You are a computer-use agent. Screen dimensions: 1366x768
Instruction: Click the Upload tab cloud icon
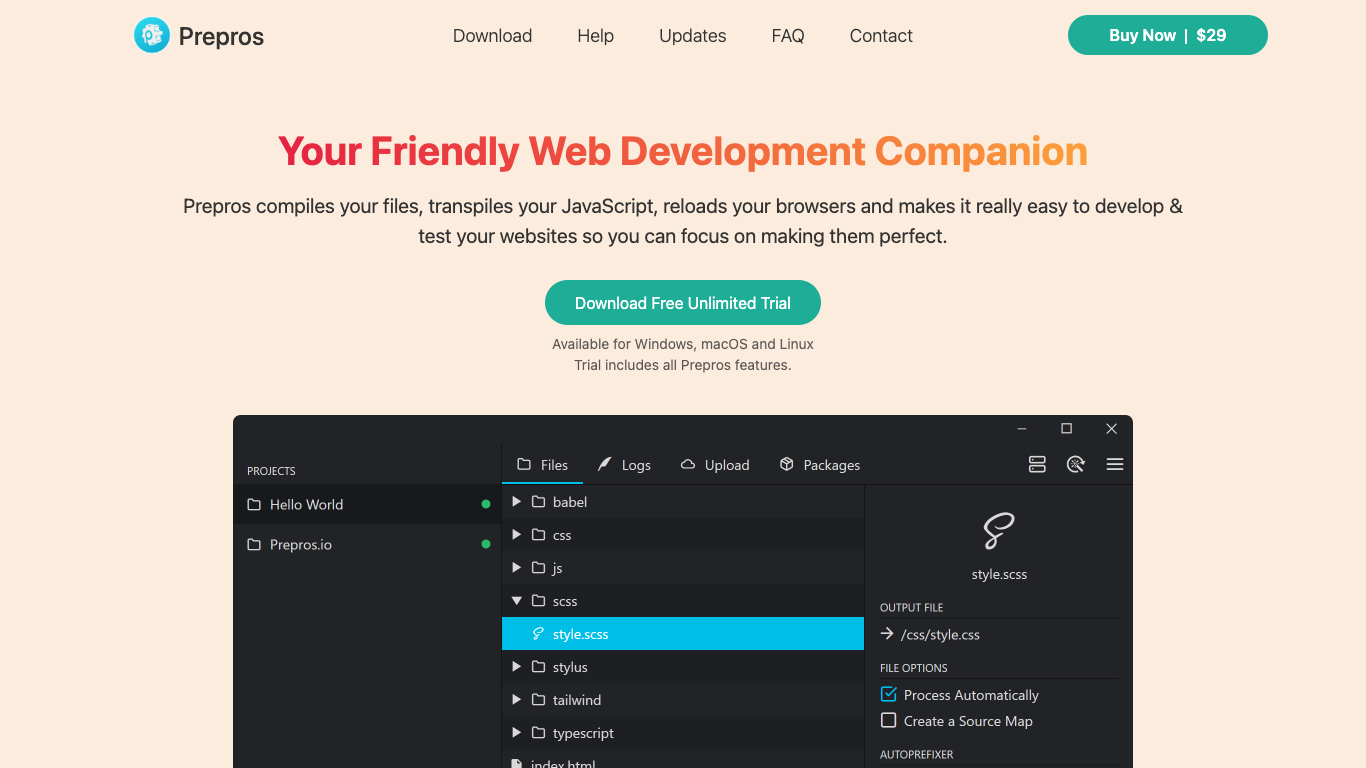coord(688,464)
